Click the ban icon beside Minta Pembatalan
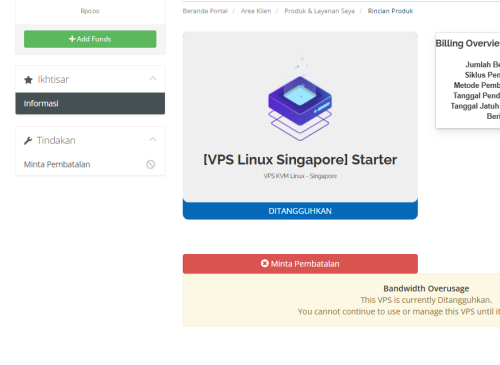This screenshot has width=500, height=365. pyautogui.click(x=150, y=164)
